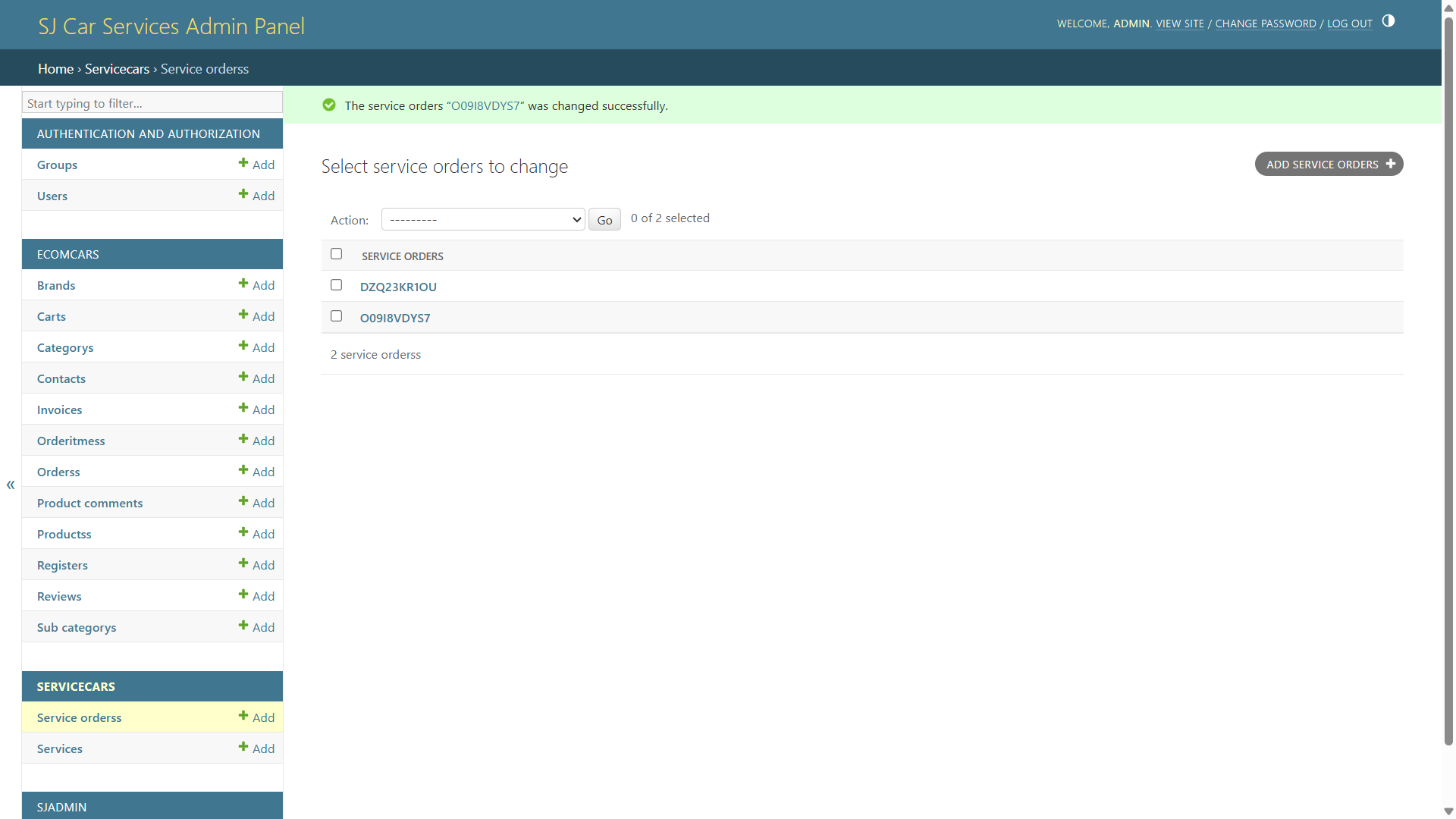This screenshot has width=1456, height=819.
Task: Click the plus icon next to Groups
Action: [243, 163]
